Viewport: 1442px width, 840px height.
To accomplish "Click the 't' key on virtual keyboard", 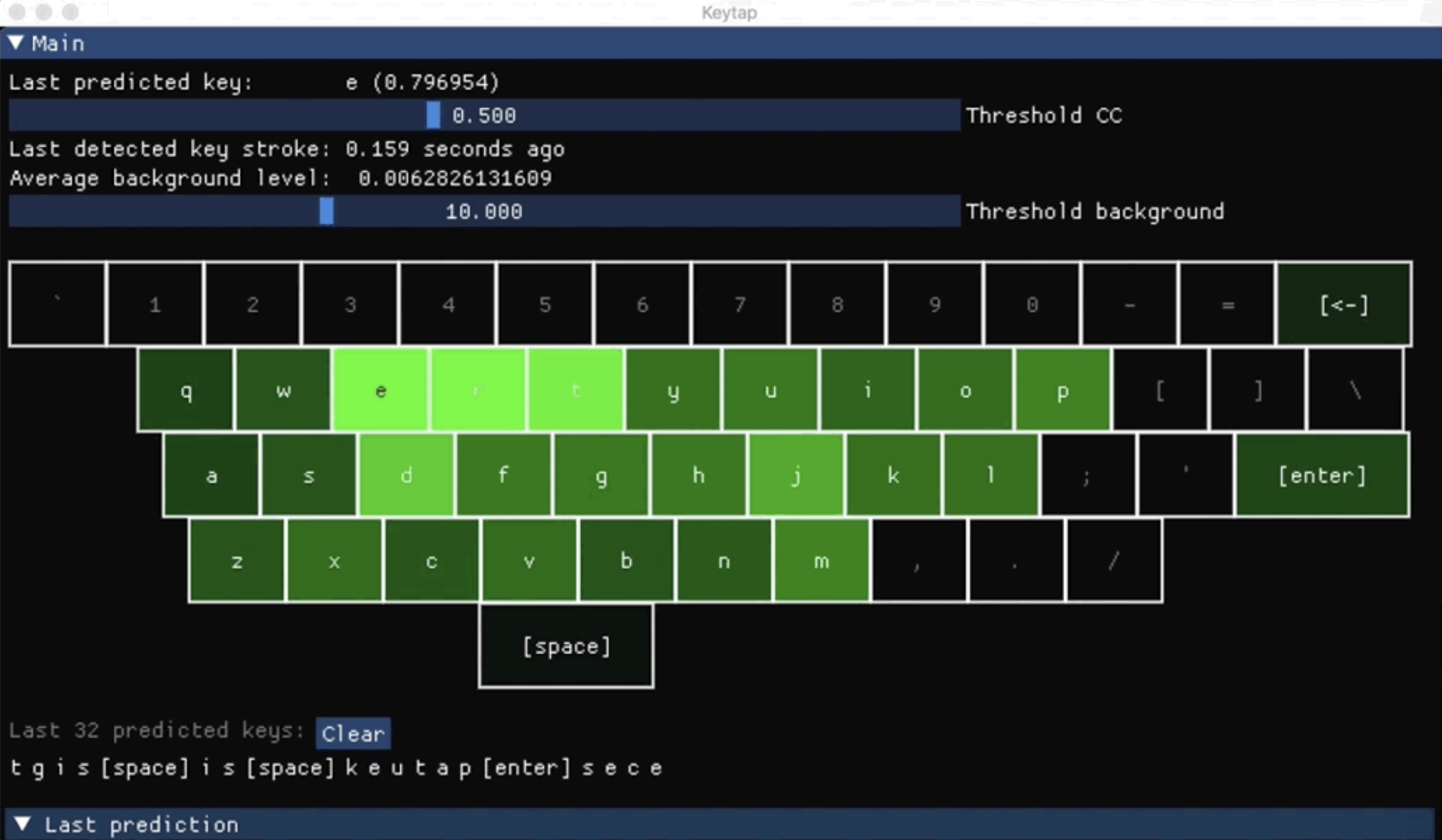I will 575,390.
